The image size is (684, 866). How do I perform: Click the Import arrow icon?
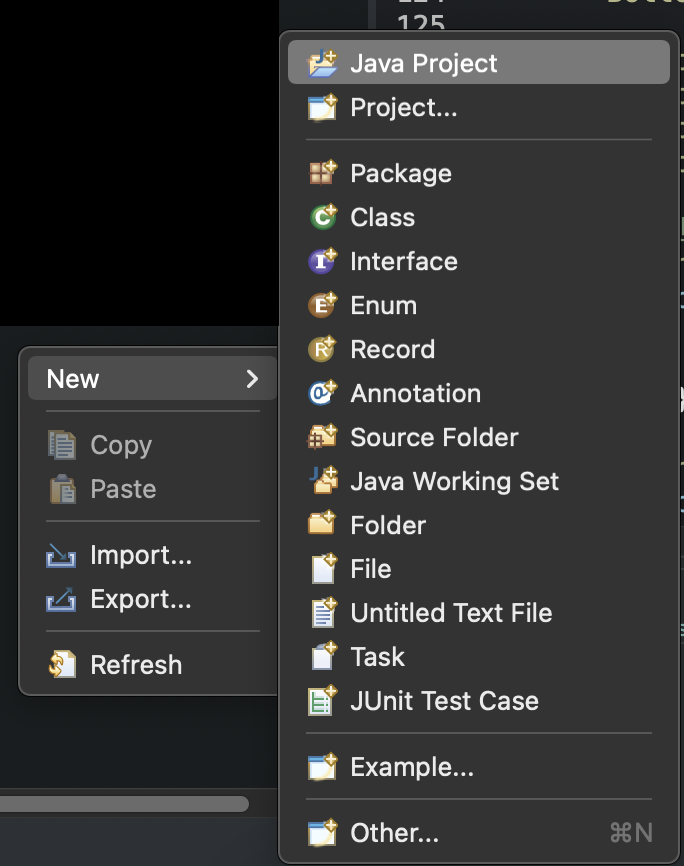point(61,555)
